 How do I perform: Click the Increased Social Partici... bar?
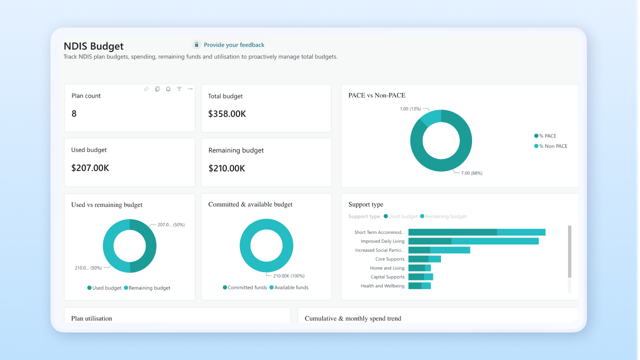[439, 250]
